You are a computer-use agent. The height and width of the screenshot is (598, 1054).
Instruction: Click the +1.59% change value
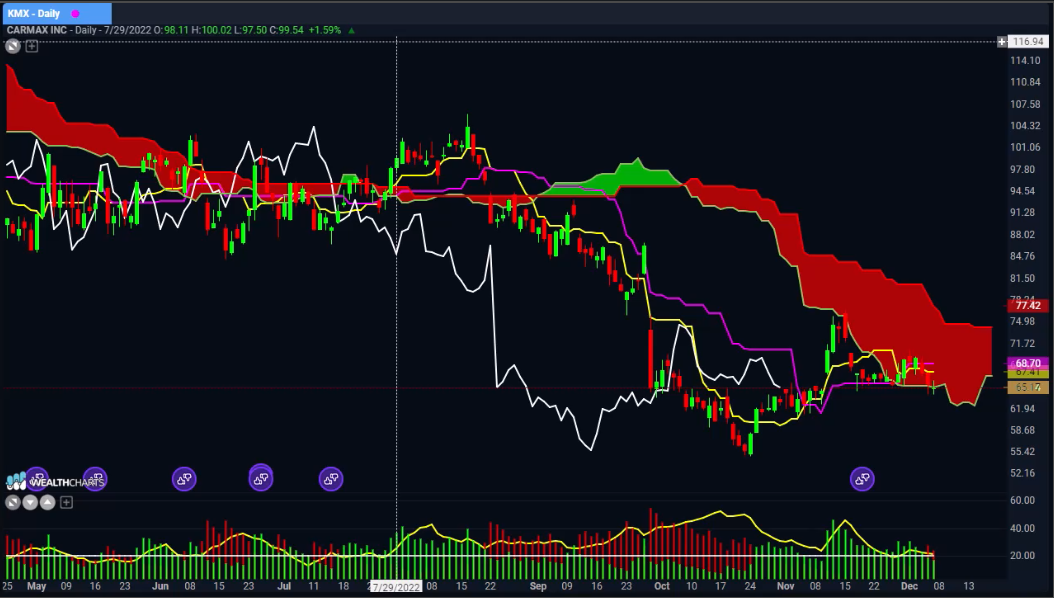pyautogui.click(x=325, y=30)
